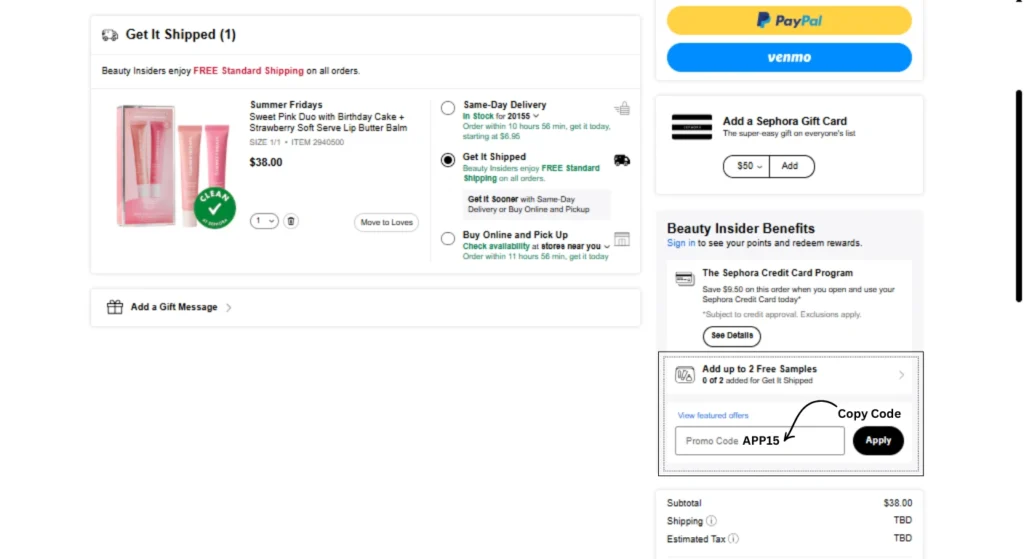Click the Sephora gift card image

[x=692, y=127]
